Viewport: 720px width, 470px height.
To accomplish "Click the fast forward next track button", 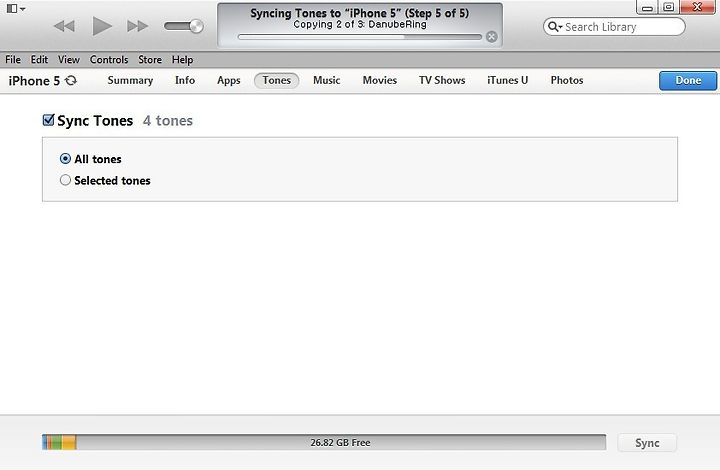I will (137, 26).
